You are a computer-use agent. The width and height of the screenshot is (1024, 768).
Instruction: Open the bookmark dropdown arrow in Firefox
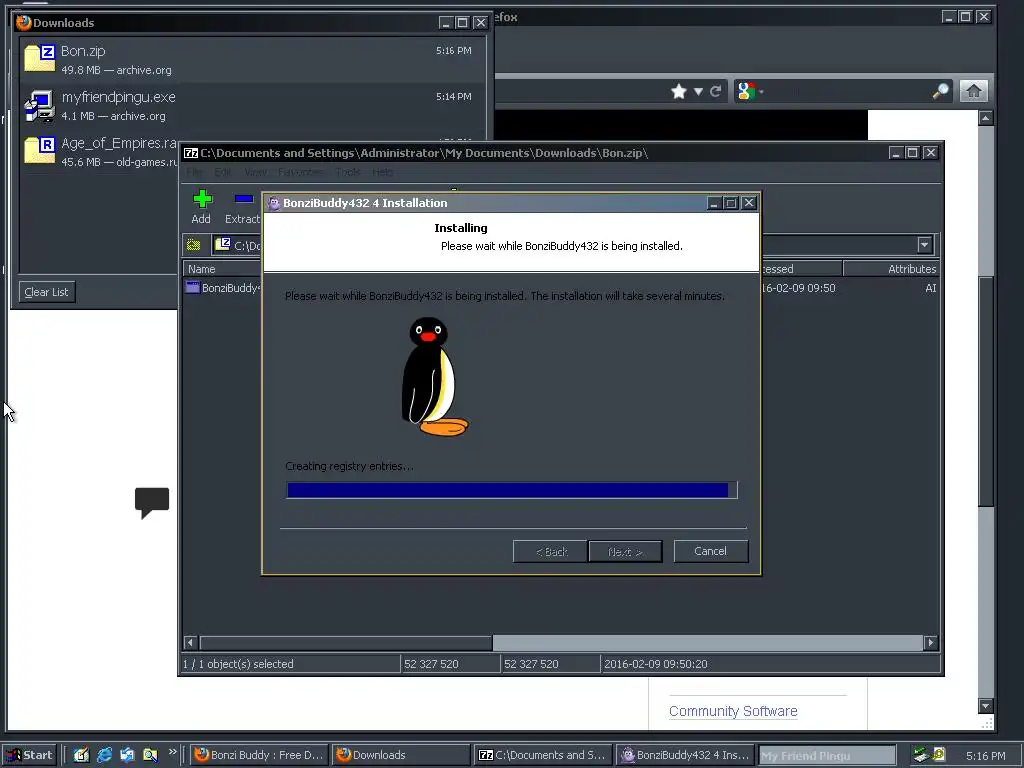[698, 91]
